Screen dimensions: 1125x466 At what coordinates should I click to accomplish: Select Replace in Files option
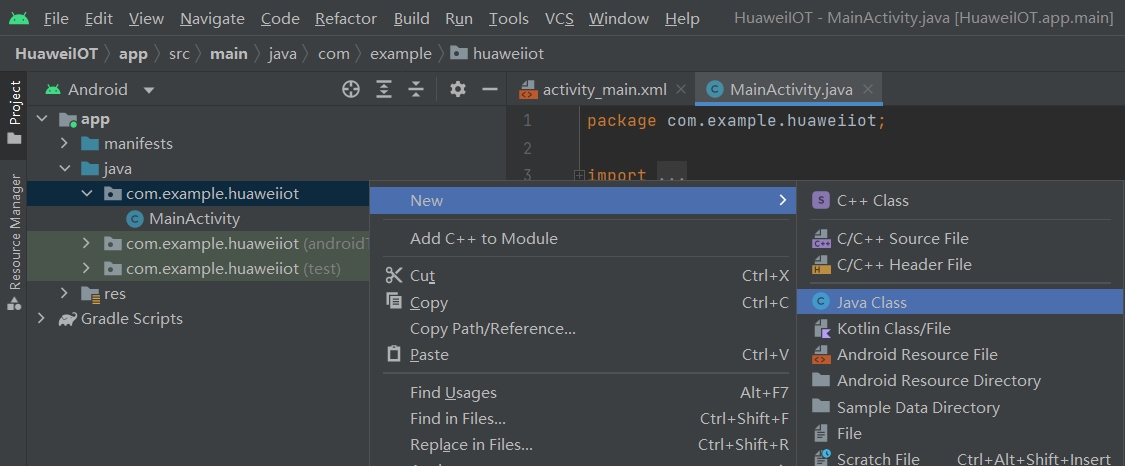[x=471, y=444]
